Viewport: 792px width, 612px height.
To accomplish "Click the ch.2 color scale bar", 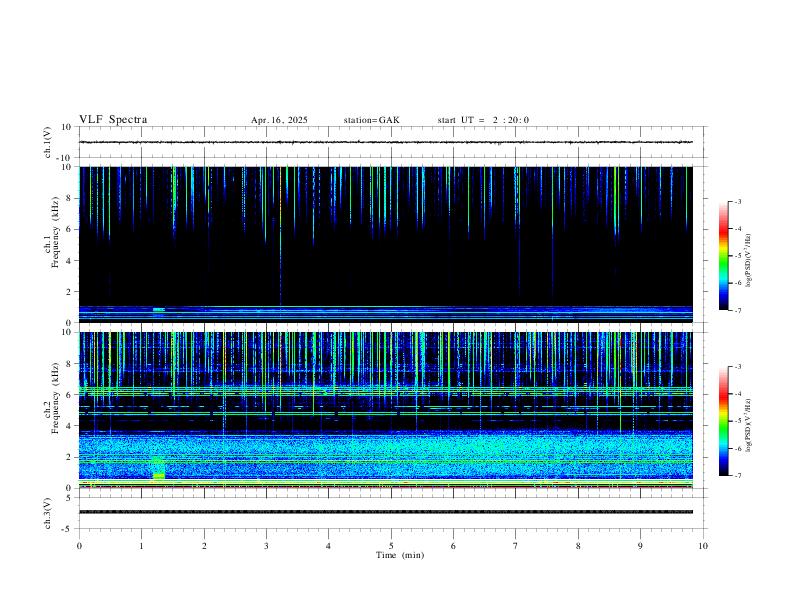I will (x=723, y=421).
